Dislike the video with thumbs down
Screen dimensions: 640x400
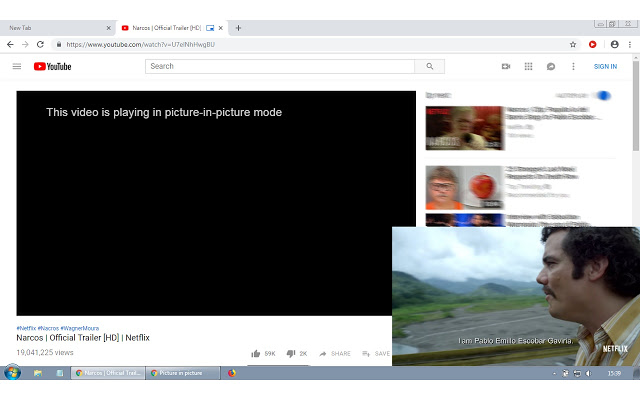coord(291,353)
